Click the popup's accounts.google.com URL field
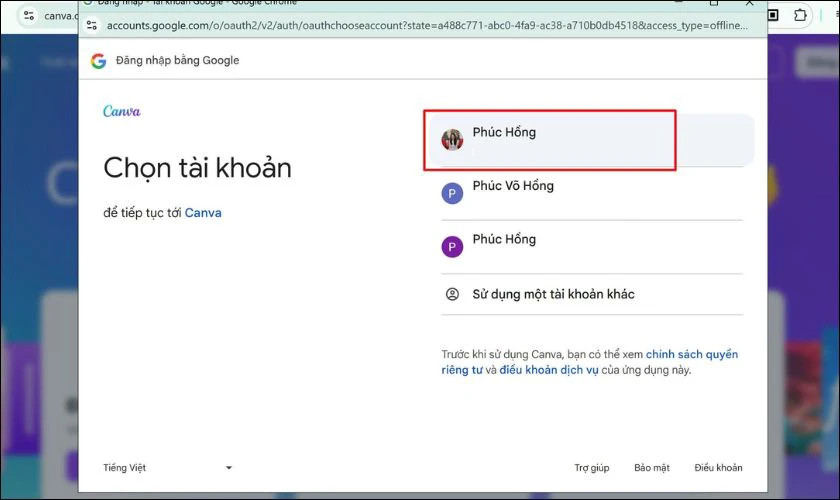The width and height of the screenshot is (840, 500). [426, 25]
